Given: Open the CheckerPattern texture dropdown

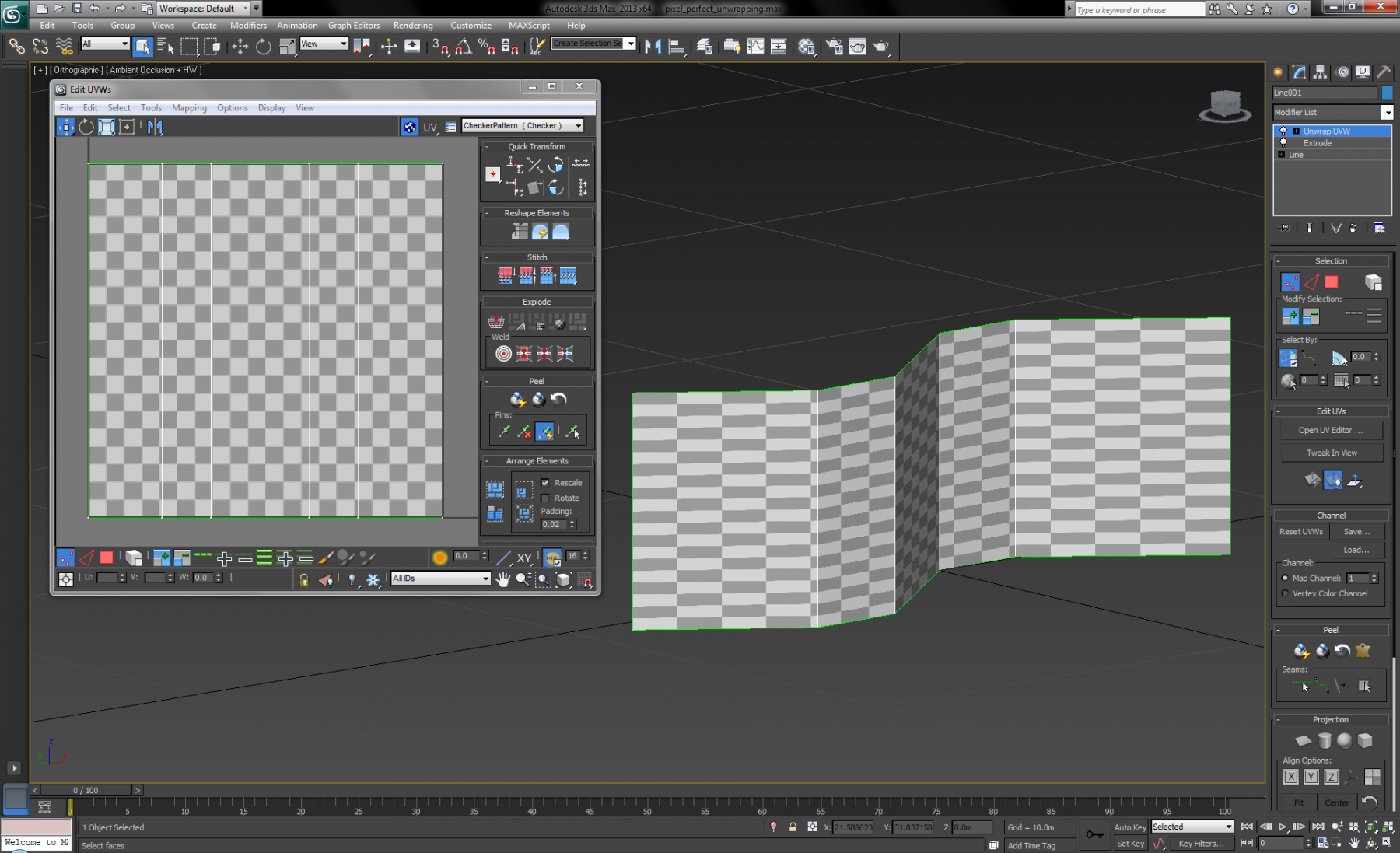Looking at the screenshot, I should coord(577,125).
